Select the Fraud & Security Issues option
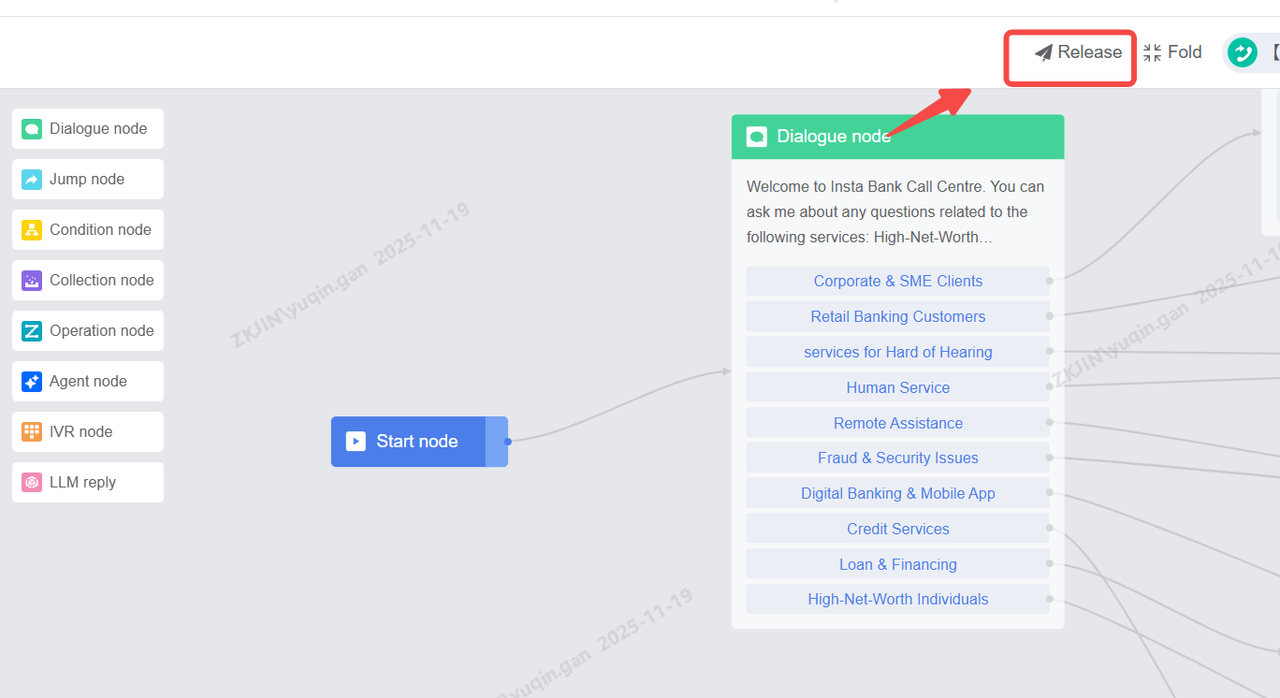The image size is (1280, 698). click(x=897, y=458)
